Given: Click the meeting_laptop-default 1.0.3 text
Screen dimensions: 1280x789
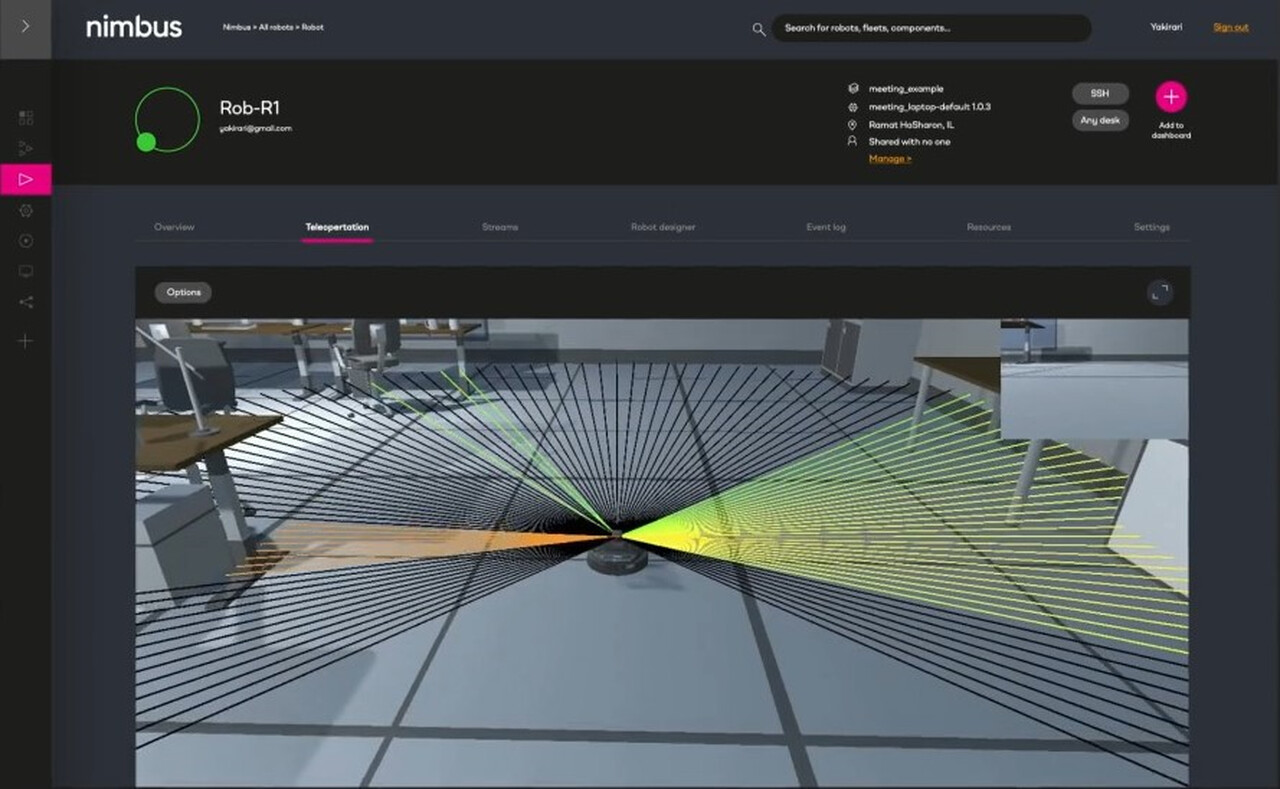Looking at the screenshot, I should [930, 106].
